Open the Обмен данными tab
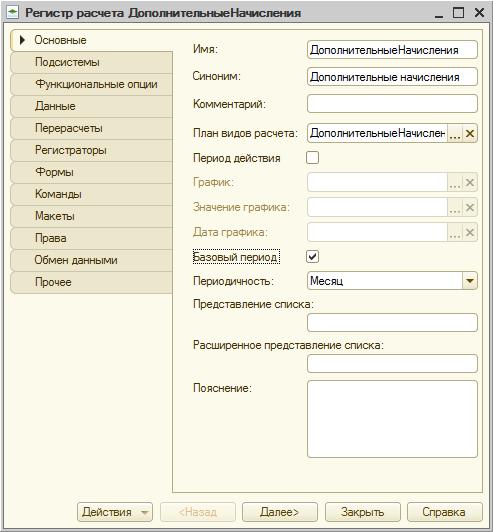 click(x=92, y=260)
